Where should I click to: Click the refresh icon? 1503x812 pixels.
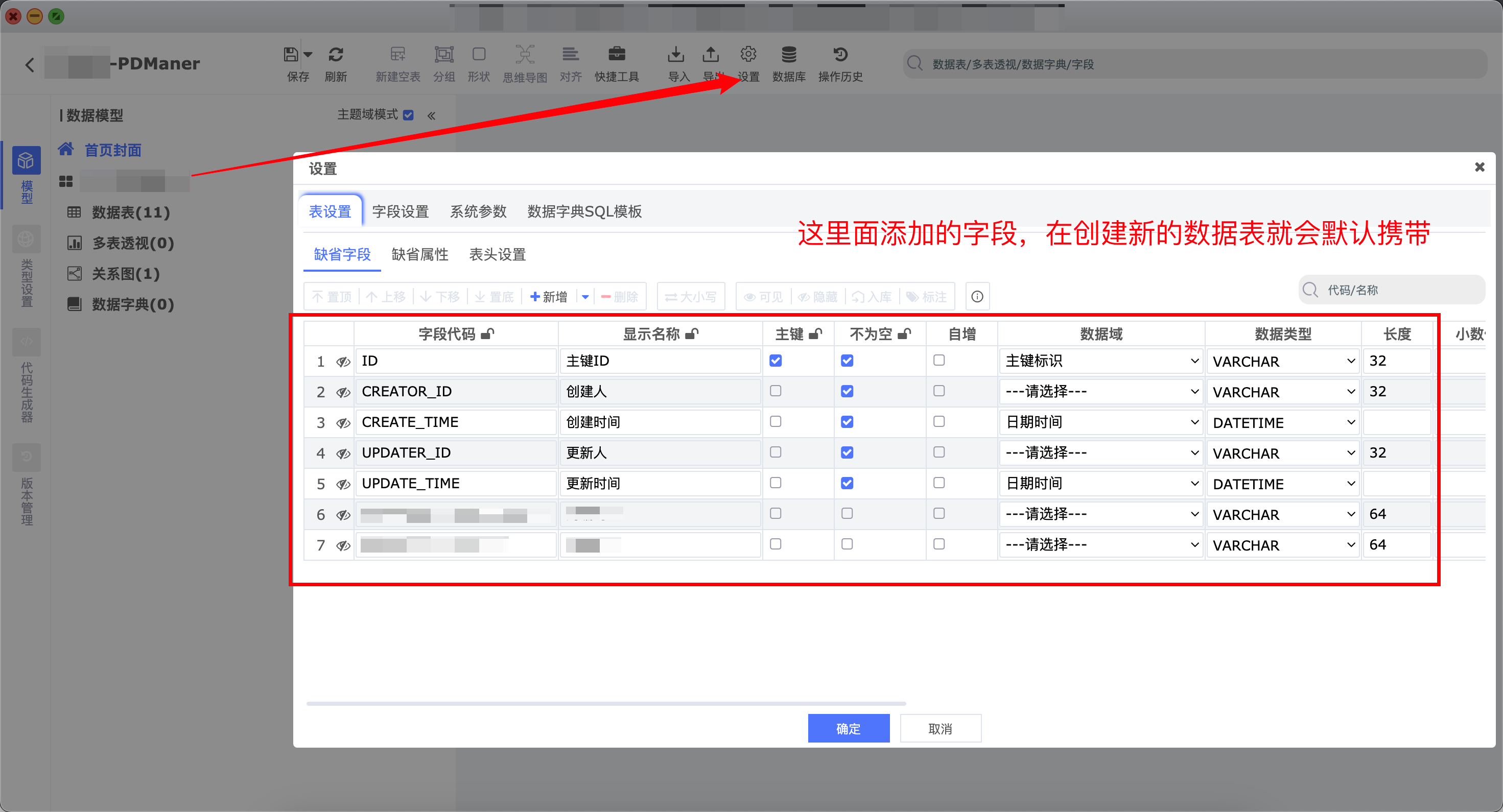pyautogui.click(x=336, y=54)
